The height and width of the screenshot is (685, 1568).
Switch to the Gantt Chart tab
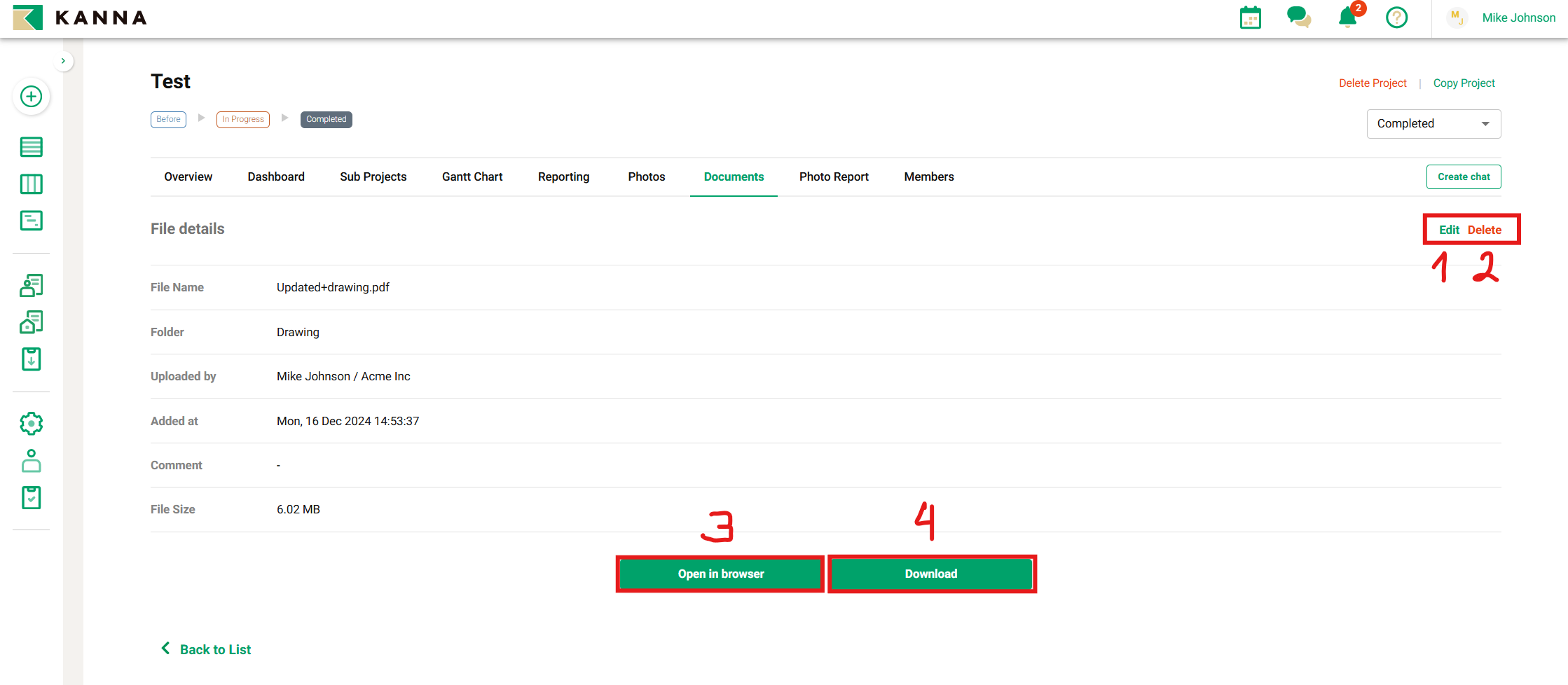[x=472, y=177]
